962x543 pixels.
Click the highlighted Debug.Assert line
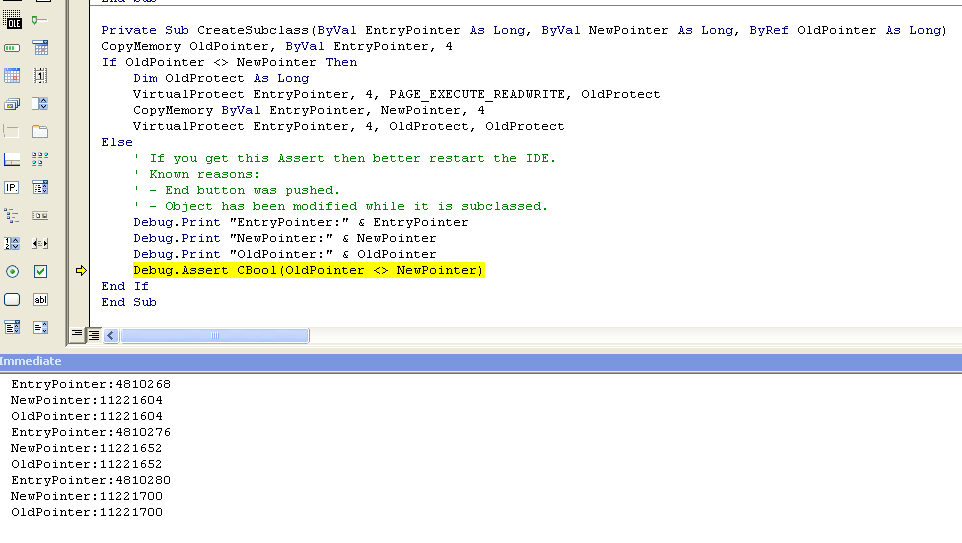point(309,270)
